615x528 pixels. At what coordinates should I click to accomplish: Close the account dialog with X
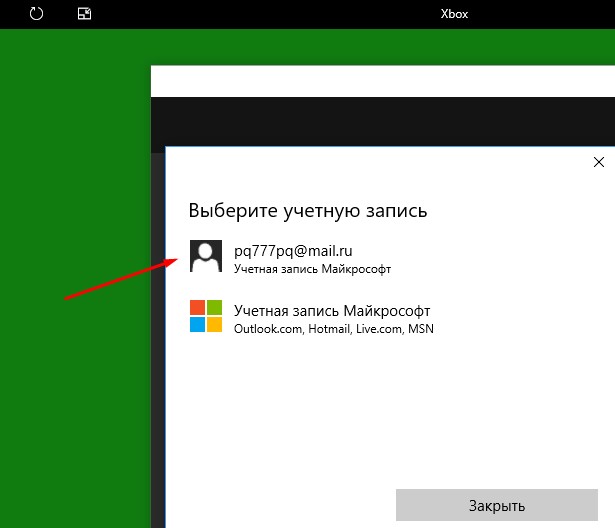click(x=599, y=162)
